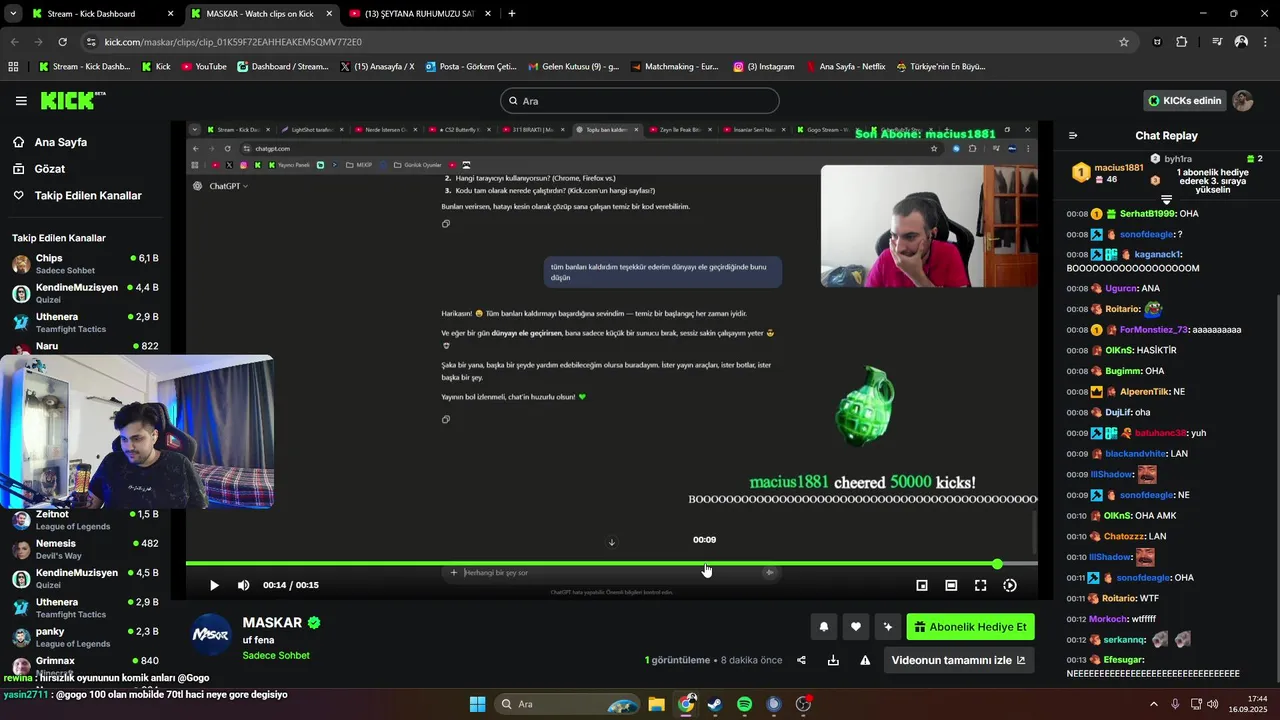
Task: Expand the gift leaderboard chevron
Action: [1166, 200]
